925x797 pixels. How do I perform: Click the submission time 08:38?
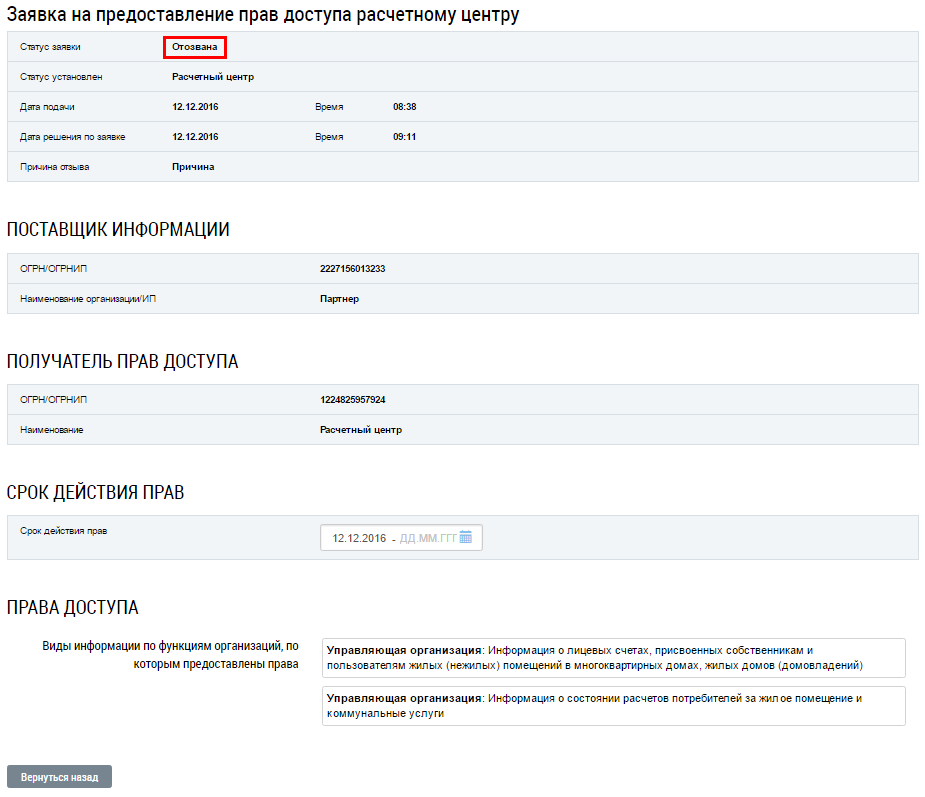click(404, 107)
